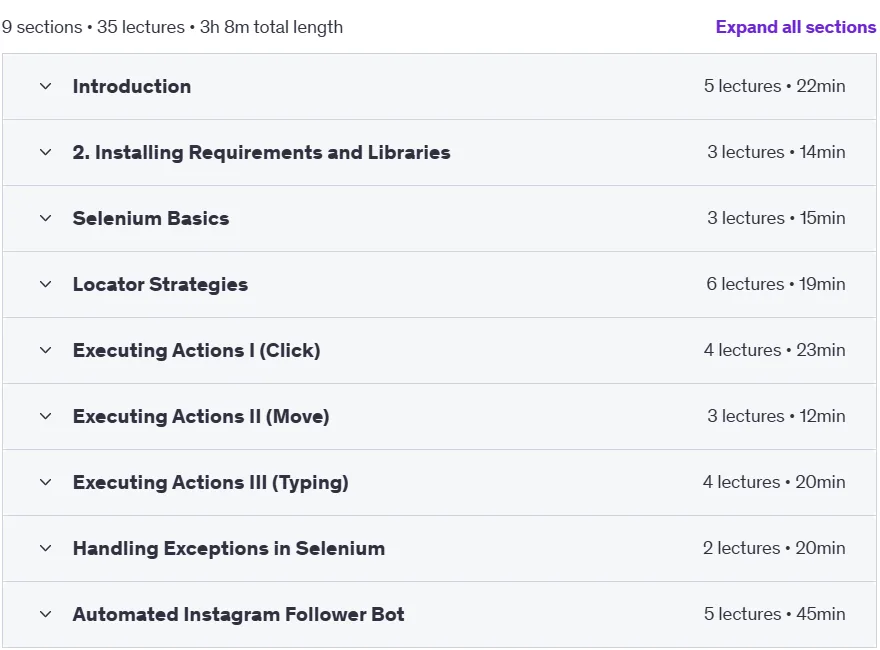Expand Executing Actions III (Typing) chevron
This screenshot has height=650, width=880.
[x=45, y=482]
